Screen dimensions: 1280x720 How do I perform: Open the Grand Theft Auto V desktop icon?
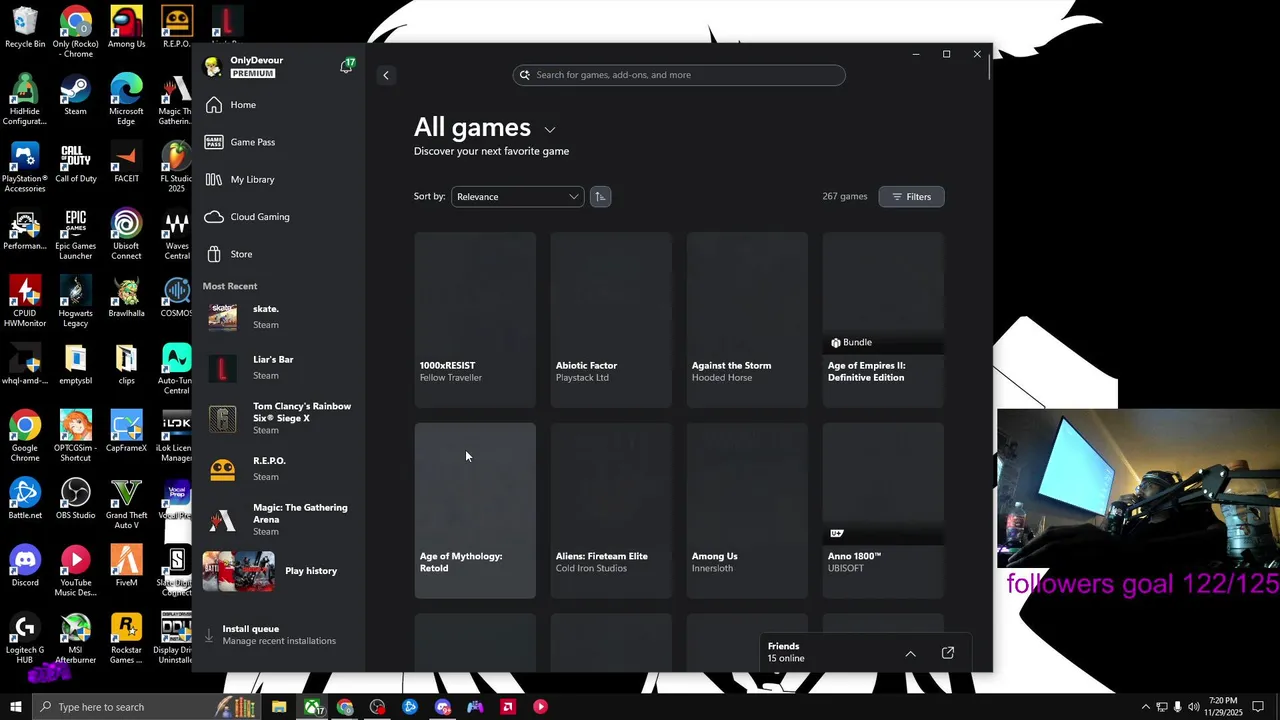coord(126,505)
